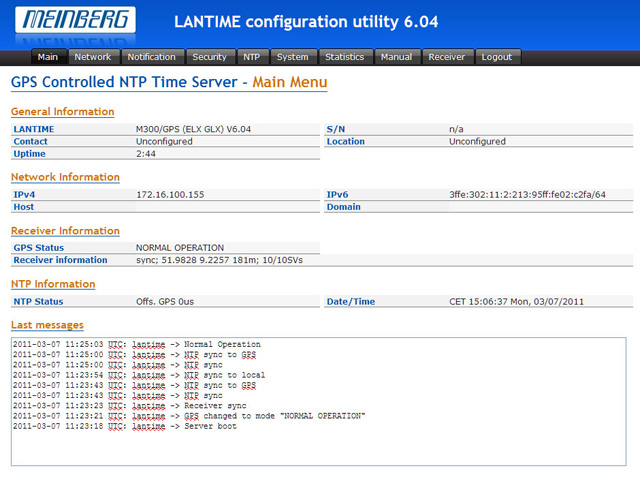Click the Network Information heading
This screenshot has height=477, width=640.
point(65,177)
